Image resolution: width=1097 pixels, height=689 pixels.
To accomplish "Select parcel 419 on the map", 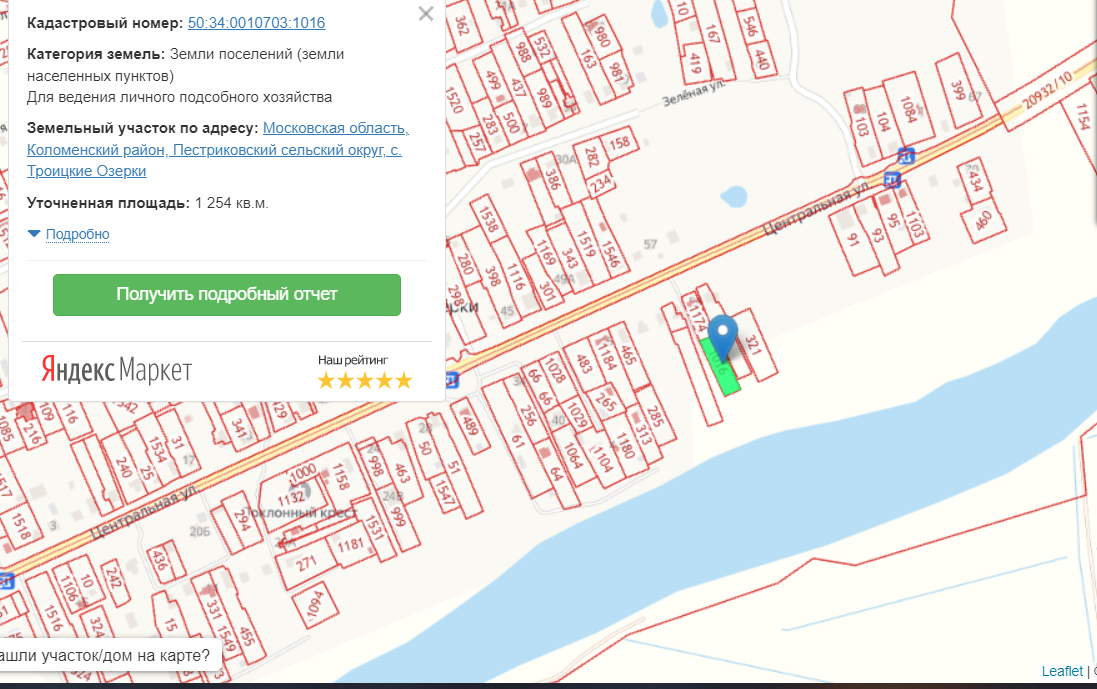I will pos(694,62).
